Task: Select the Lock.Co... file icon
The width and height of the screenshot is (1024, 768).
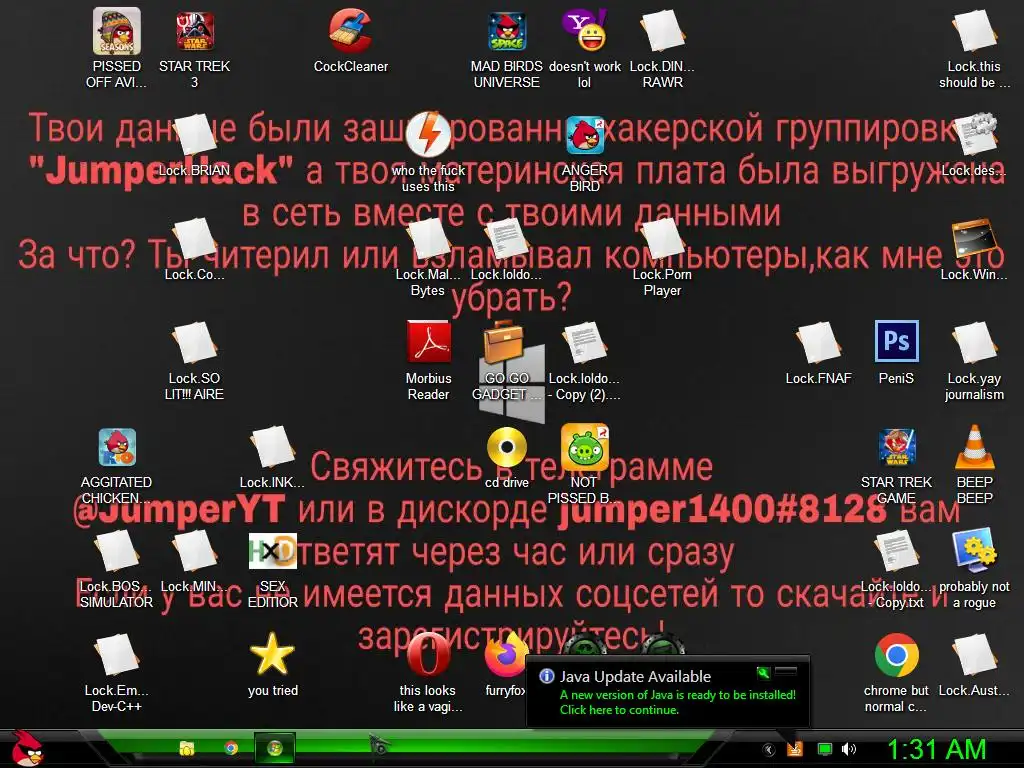Action: point(195,238)
